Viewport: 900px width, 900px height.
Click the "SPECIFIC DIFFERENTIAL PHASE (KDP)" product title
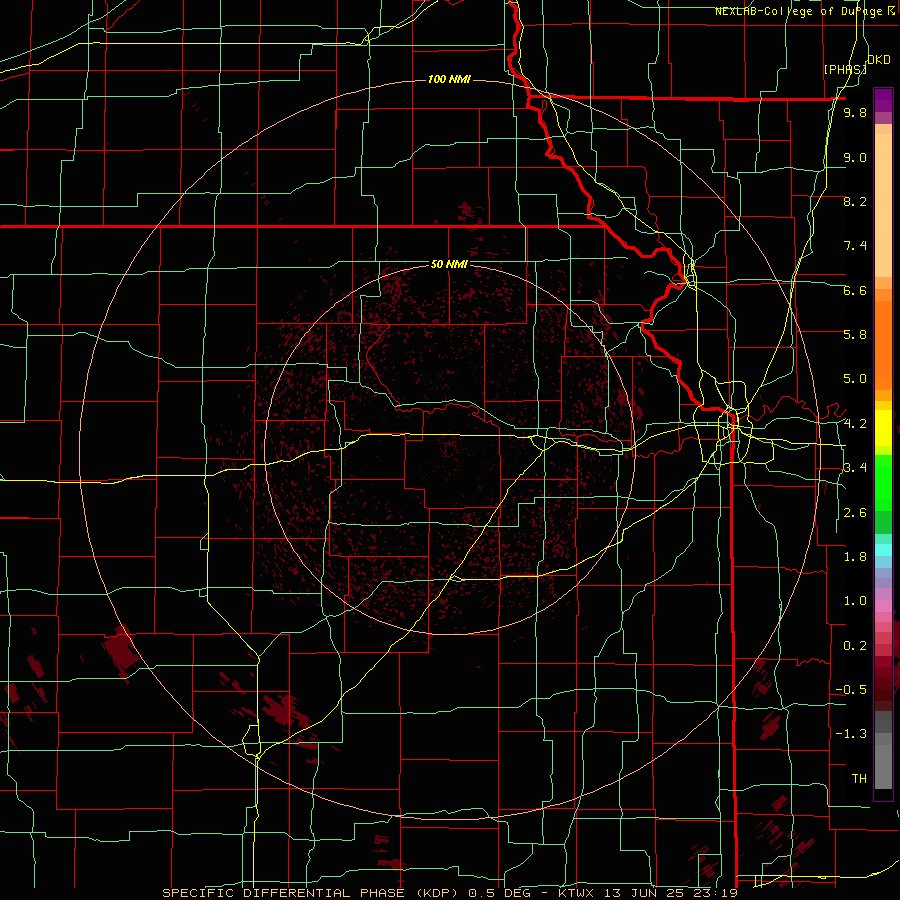tap(312, 893)
